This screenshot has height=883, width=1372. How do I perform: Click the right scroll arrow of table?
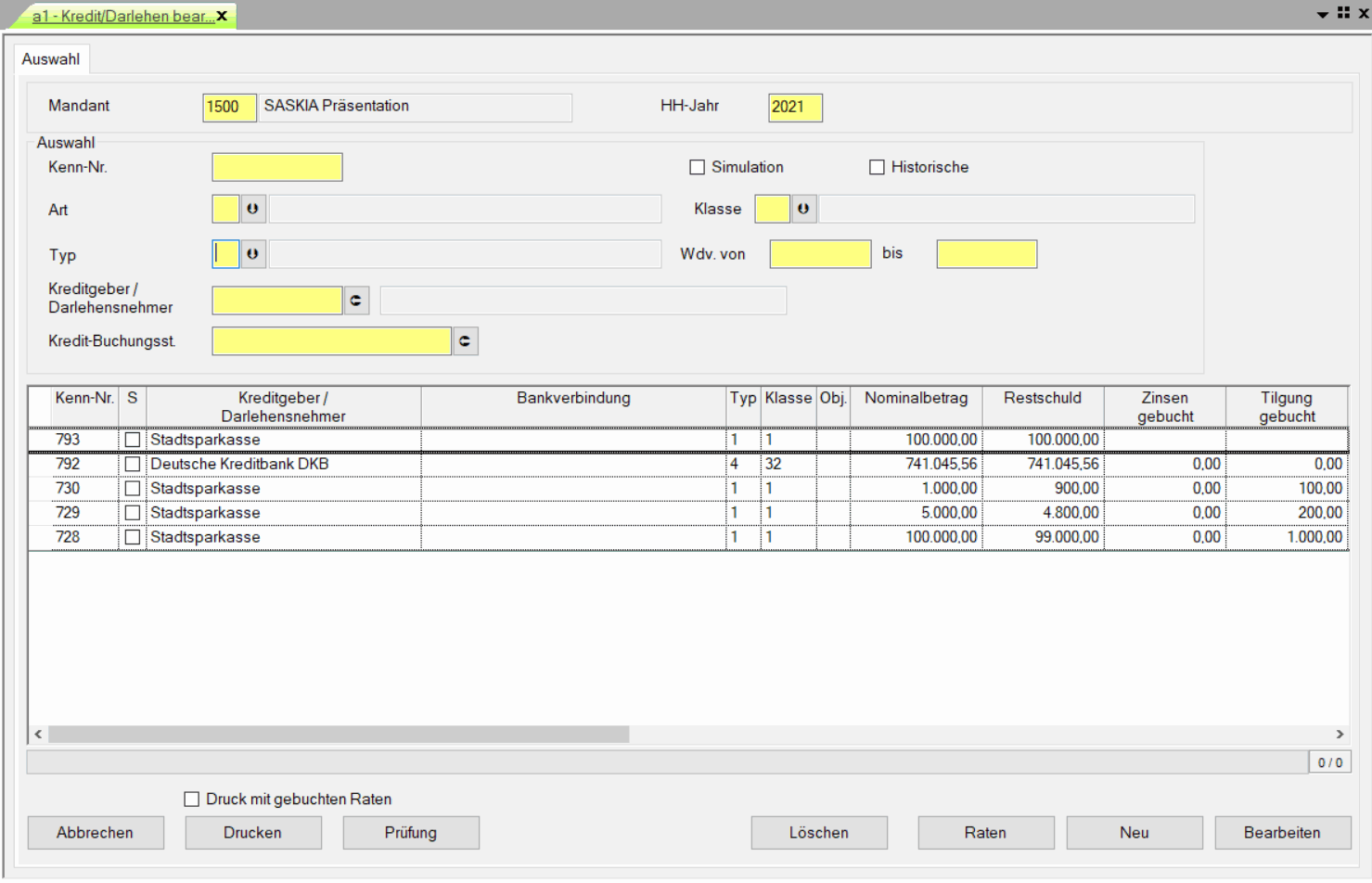point(1340,734)
